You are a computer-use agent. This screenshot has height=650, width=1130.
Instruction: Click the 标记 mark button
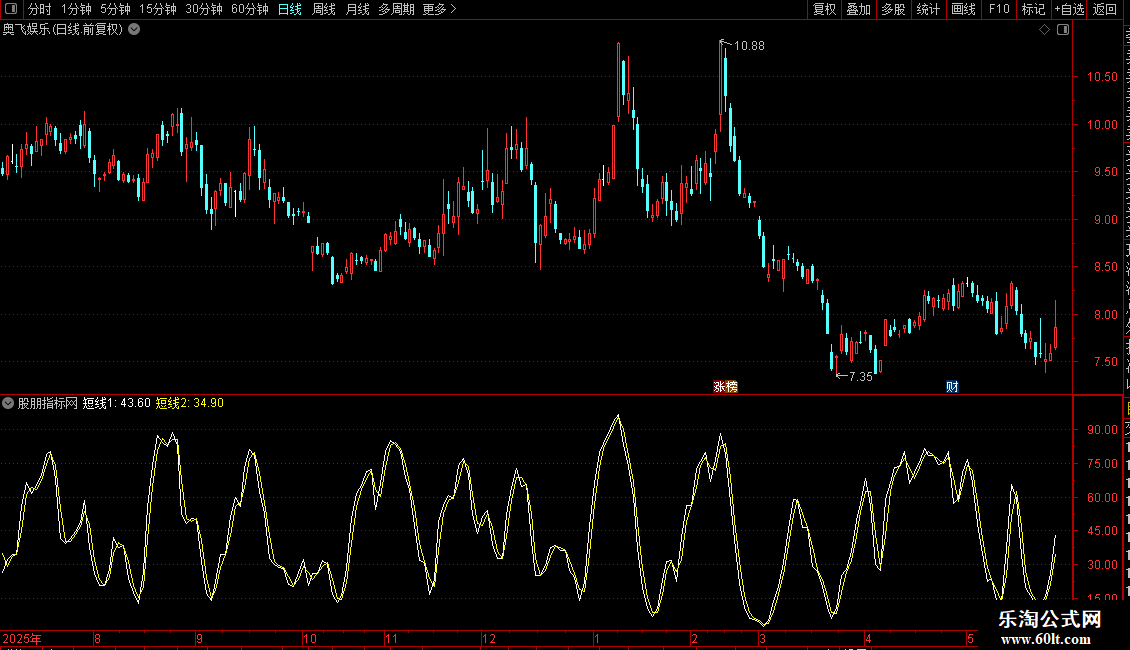click(1033, 9)
